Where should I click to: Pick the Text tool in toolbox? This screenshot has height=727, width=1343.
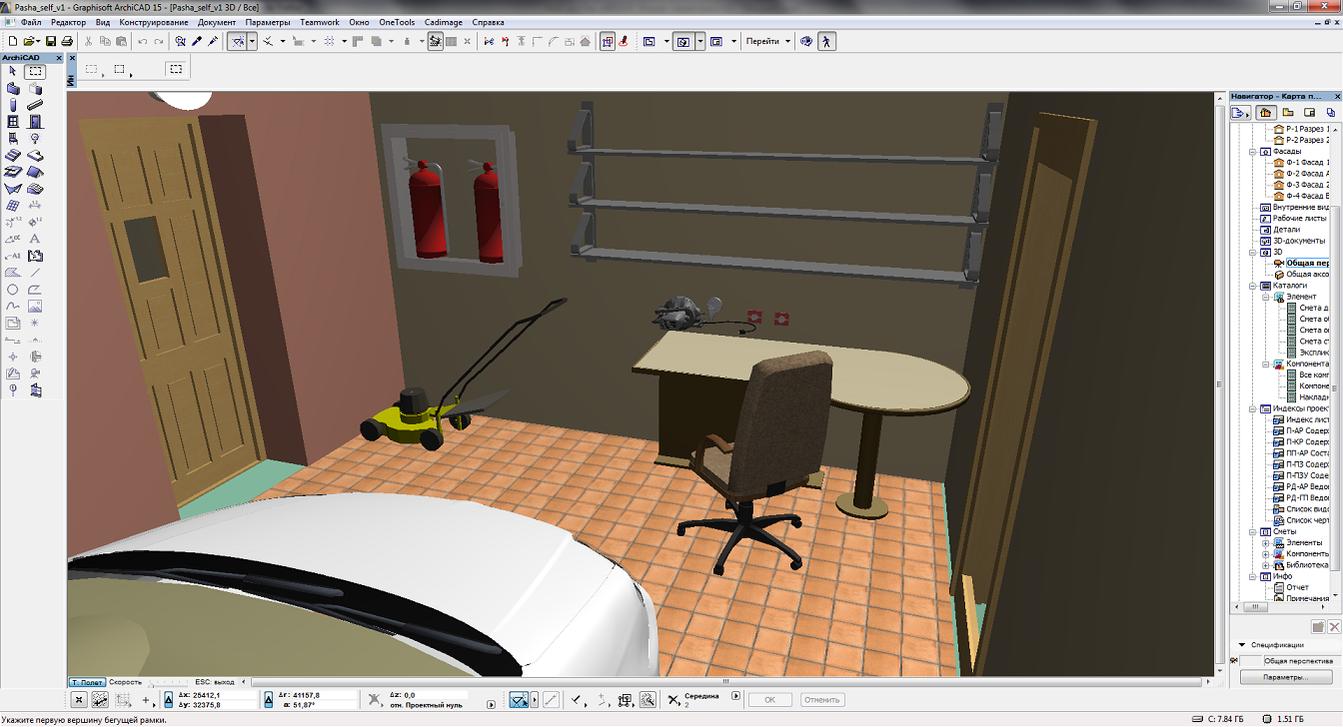tap(35, 239)
